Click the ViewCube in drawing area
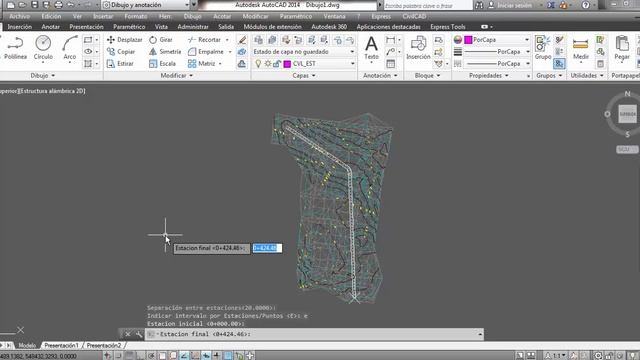The height and width of the screenshot is (360, 640). pos(627,114)
